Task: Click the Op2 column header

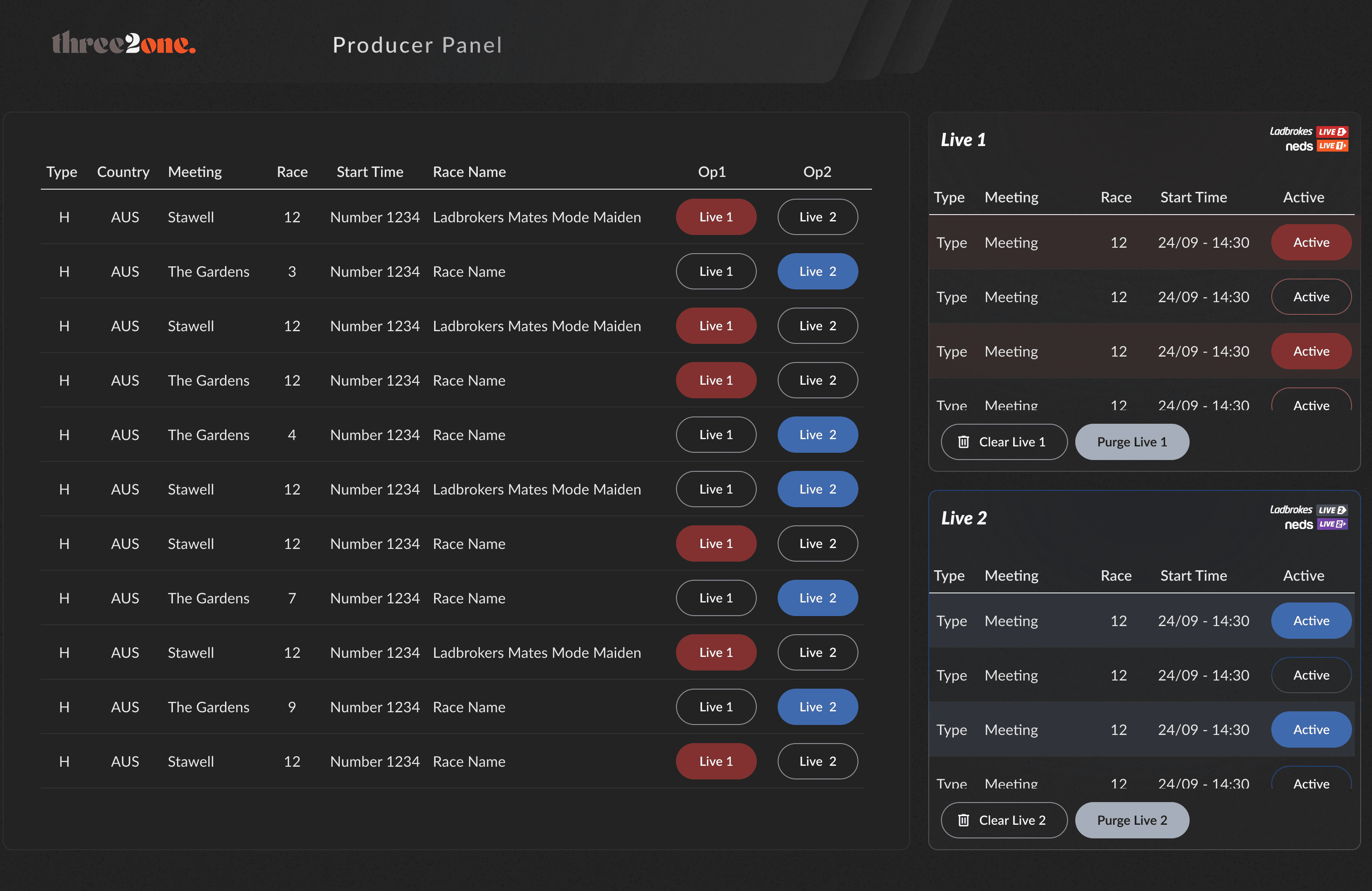Action: click(x=817, y=172)
